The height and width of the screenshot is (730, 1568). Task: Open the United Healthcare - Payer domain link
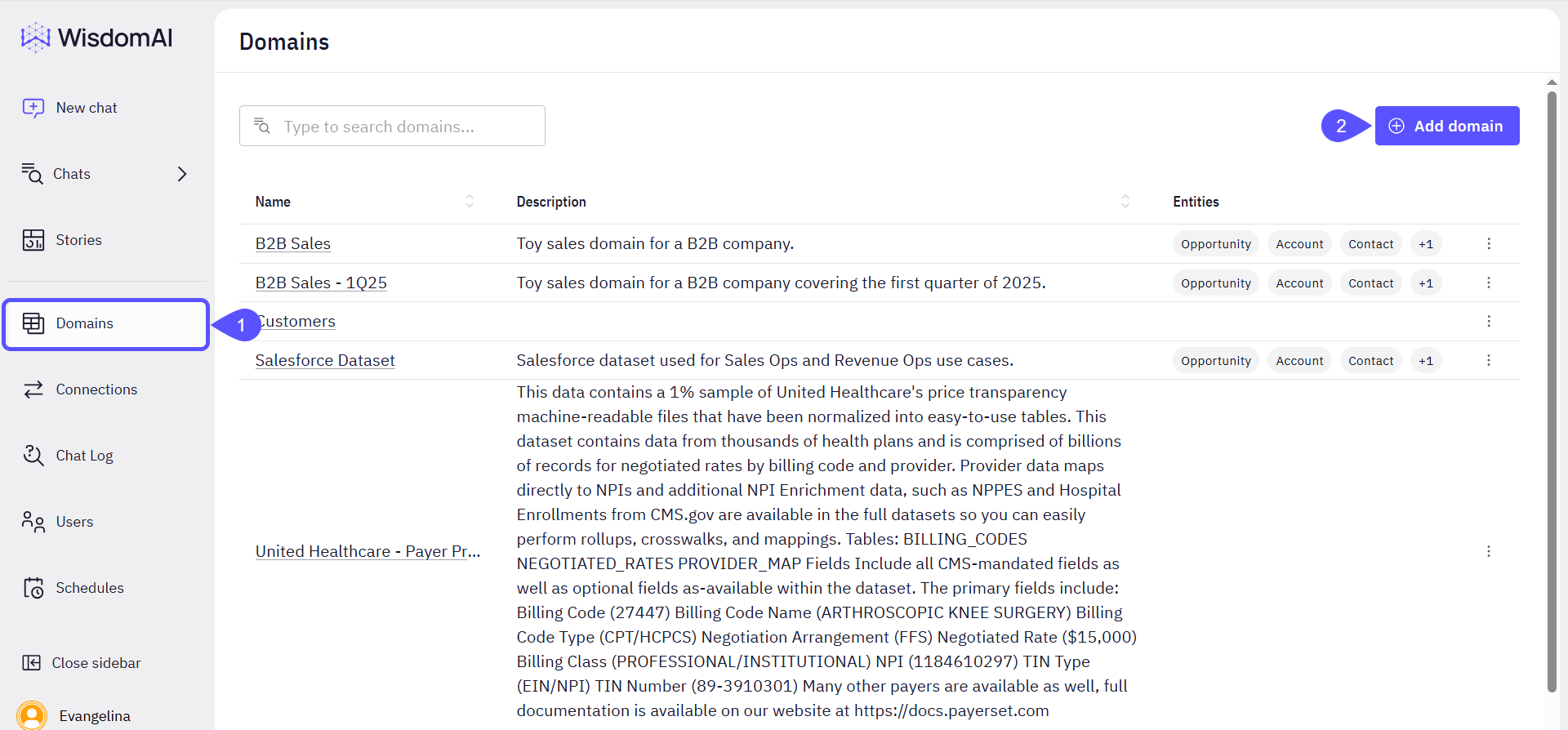(x=367, y=551)
